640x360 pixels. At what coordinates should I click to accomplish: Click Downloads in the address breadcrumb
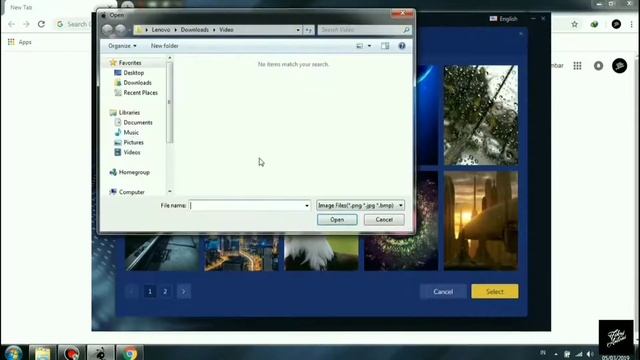(x=195, y=30)
